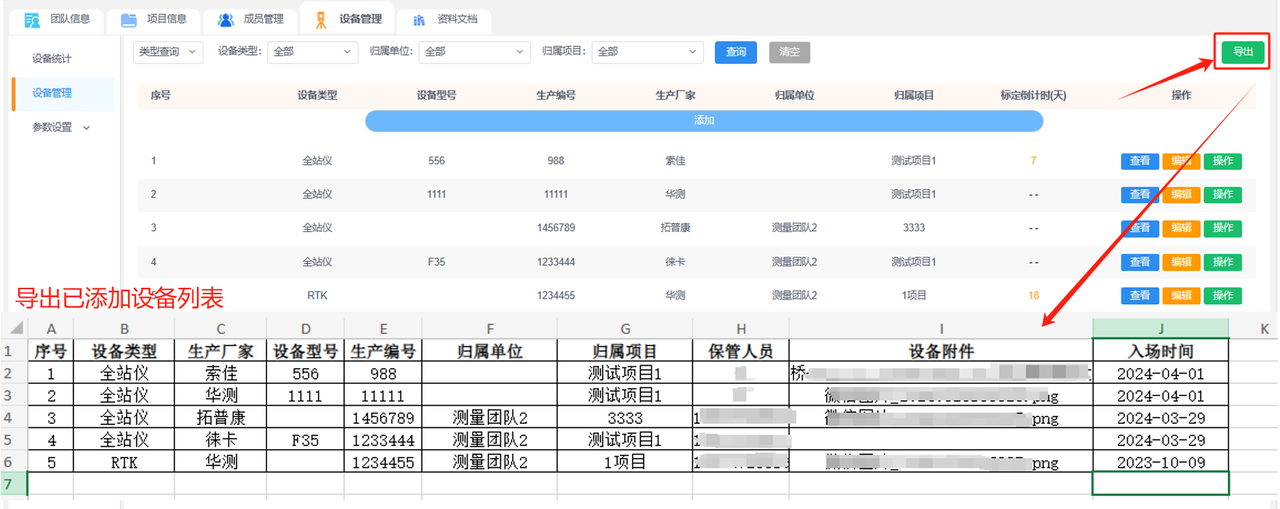Click the blue 查询 button
The image size is (1280, 509).
(x=735, y=52)
